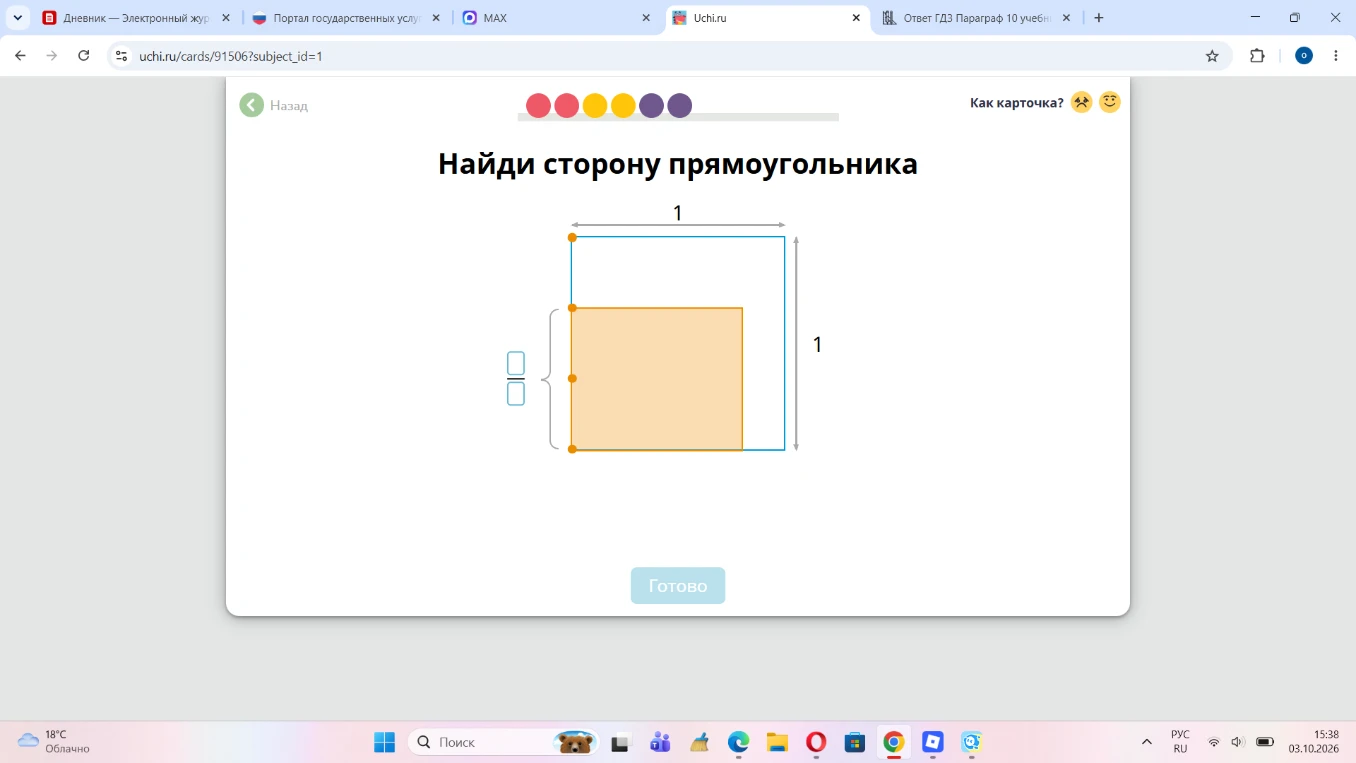Click the progress bar under colored dots
Viewport: 1356px width, 763px height.
click(x=678, y=117)
